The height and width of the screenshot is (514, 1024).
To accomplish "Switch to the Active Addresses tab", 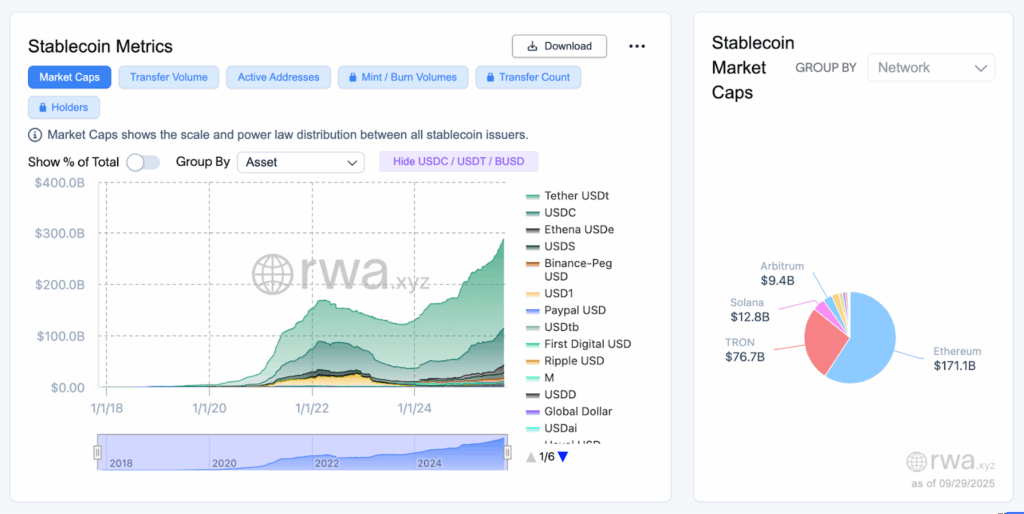I will point(278,77).
